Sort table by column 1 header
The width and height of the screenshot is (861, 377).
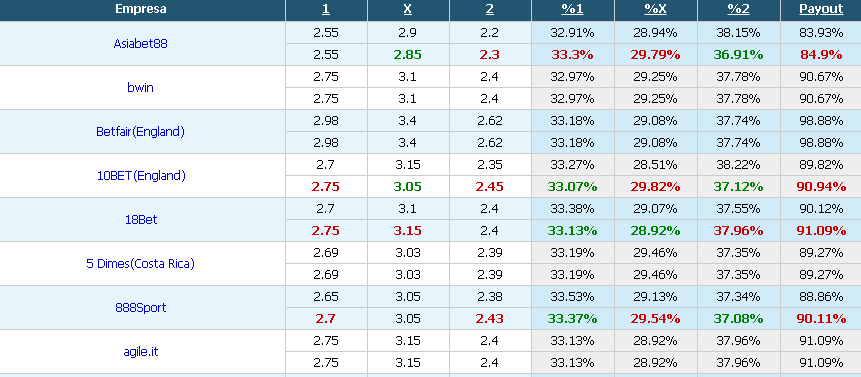(326, 9)
